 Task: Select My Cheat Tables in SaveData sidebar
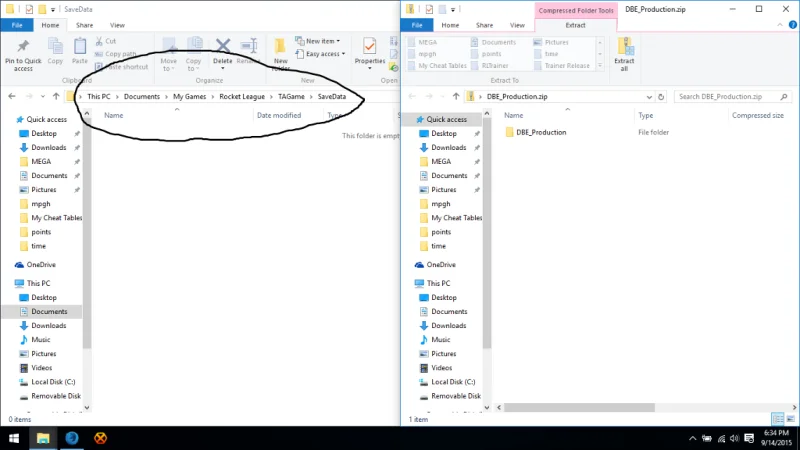pyautogui.click(x=56, y=218)
